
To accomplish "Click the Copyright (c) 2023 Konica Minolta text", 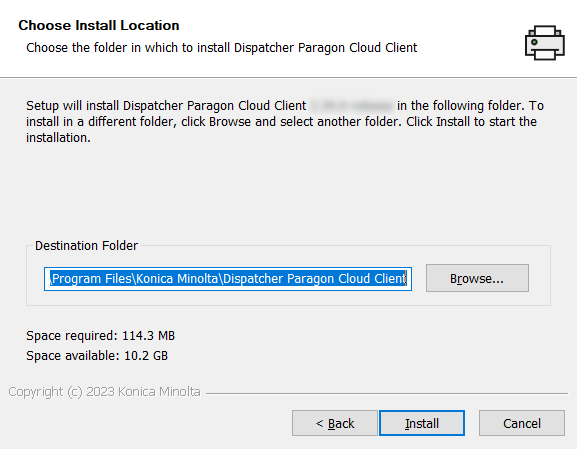I will 105,392.
